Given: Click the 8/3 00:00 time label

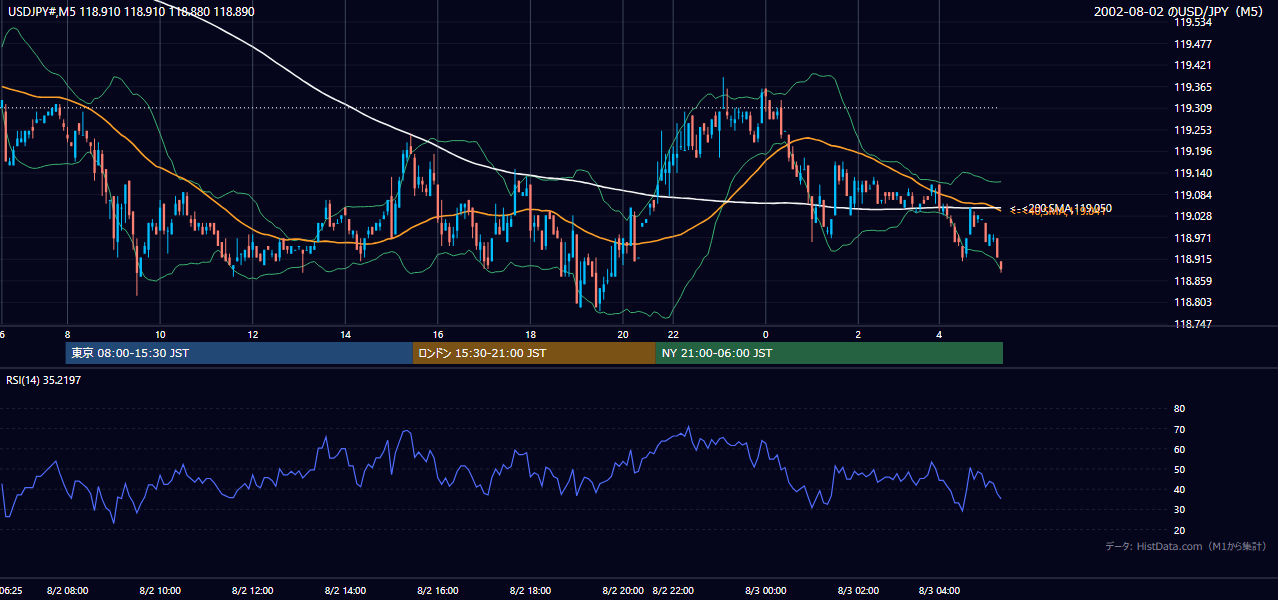Looking at the screenshot, I should click(x=766, y=591).
